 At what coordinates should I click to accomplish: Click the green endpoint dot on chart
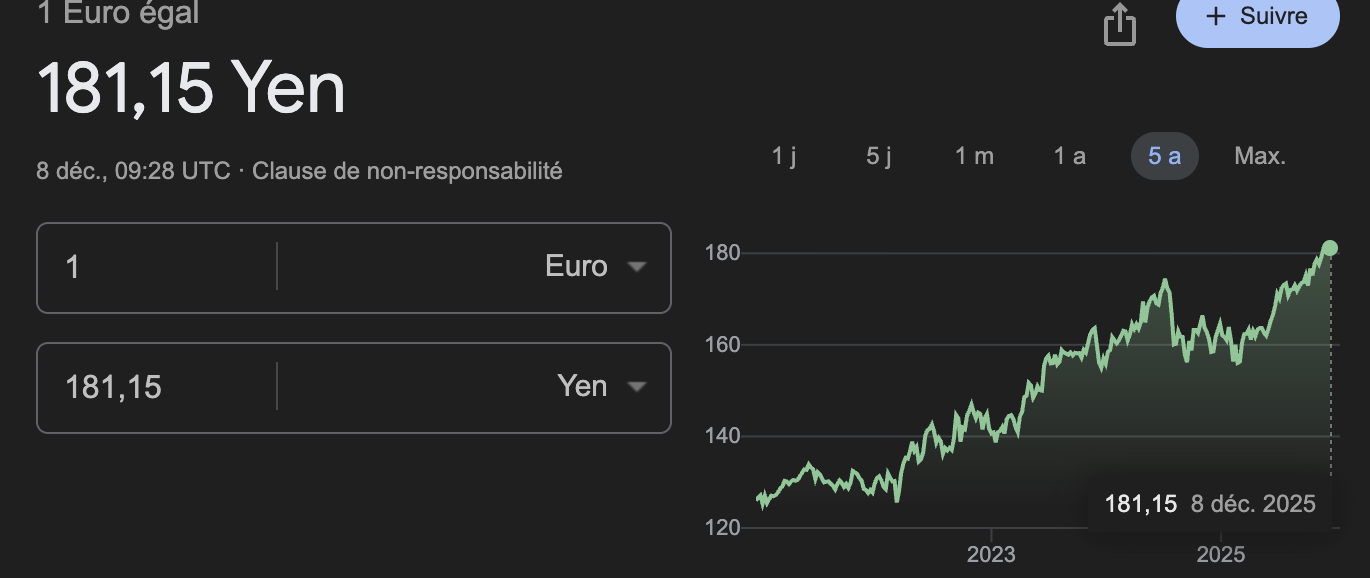(x=1330, y=248)
